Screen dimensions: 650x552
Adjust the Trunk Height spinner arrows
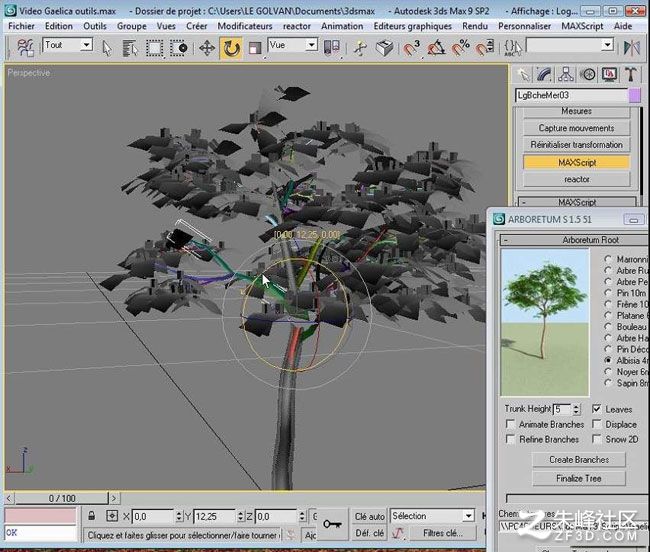click(x=576, y=409)
